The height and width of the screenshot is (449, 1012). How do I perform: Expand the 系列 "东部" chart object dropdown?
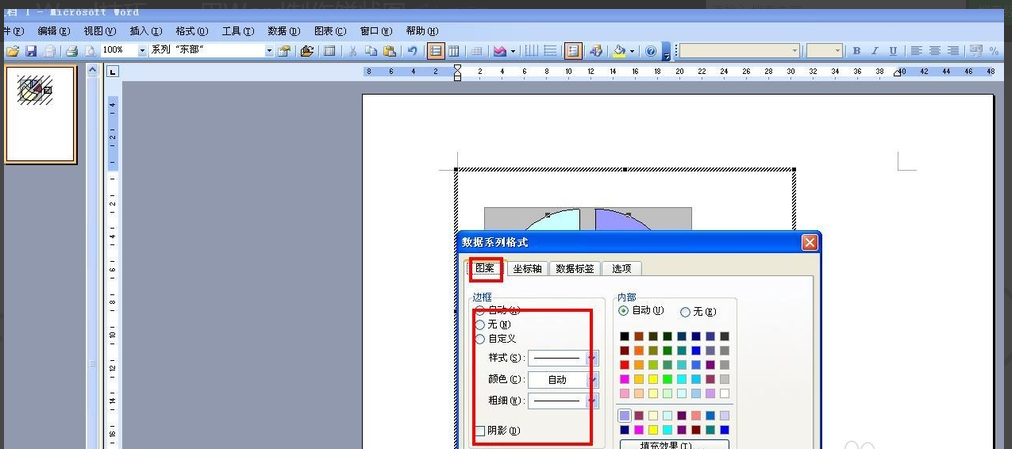click(269, 51)
